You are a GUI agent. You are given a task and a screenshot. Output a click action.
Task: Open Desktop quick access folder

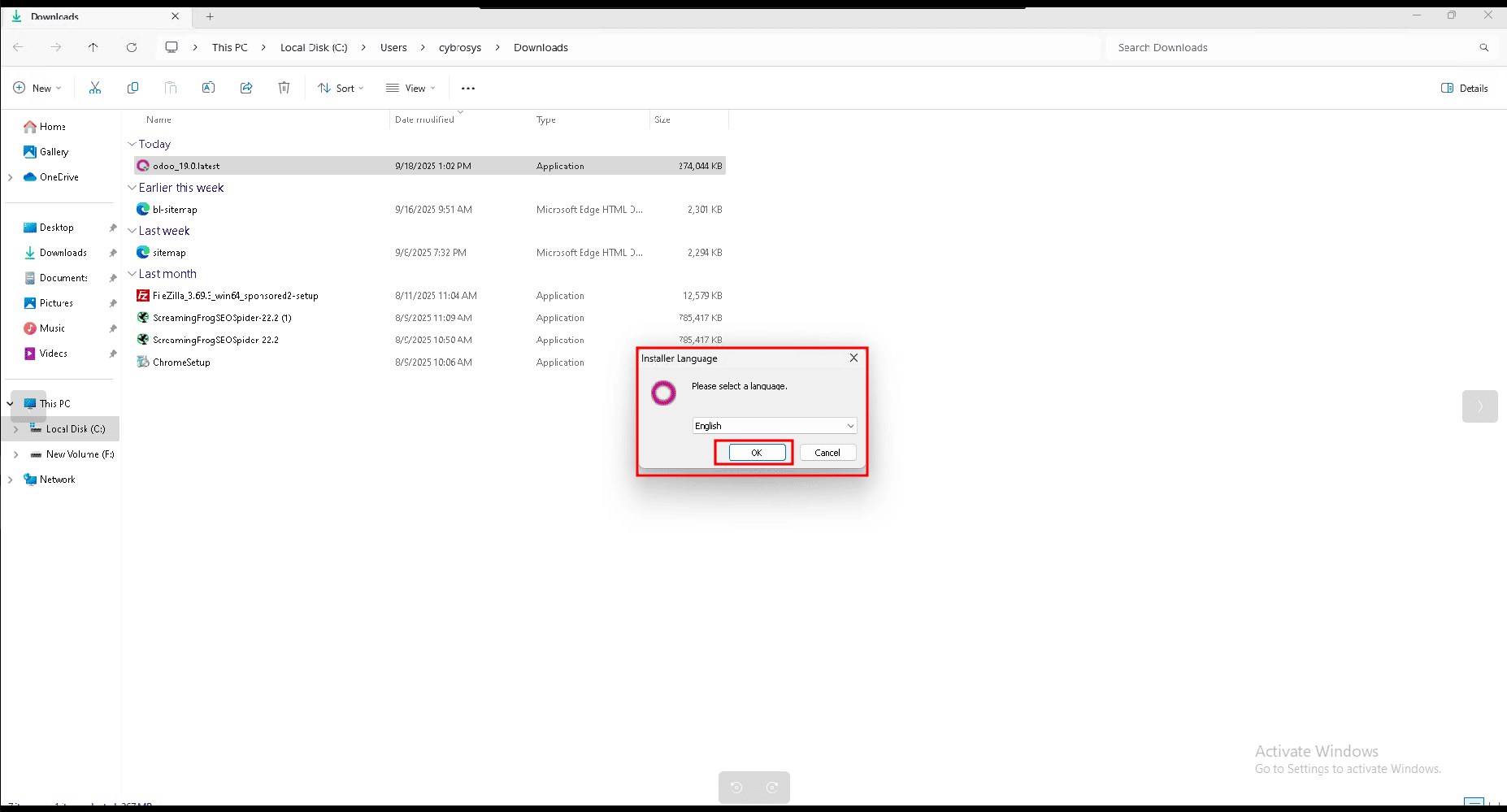pyautogui.click(x=49, y=228)
